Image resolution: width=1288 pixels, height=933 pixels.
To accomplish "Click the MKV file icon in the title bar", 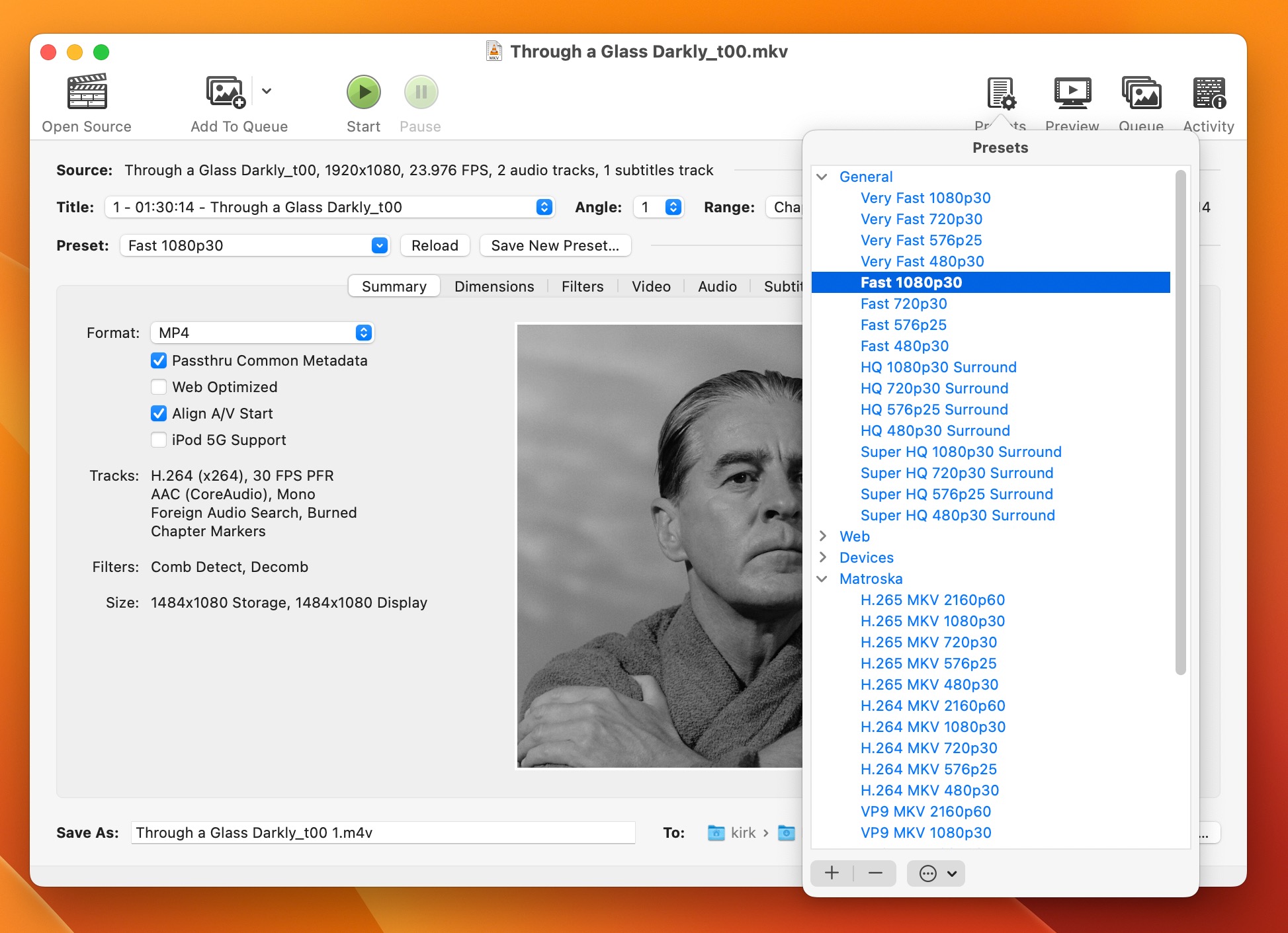I will coord(494,51).
